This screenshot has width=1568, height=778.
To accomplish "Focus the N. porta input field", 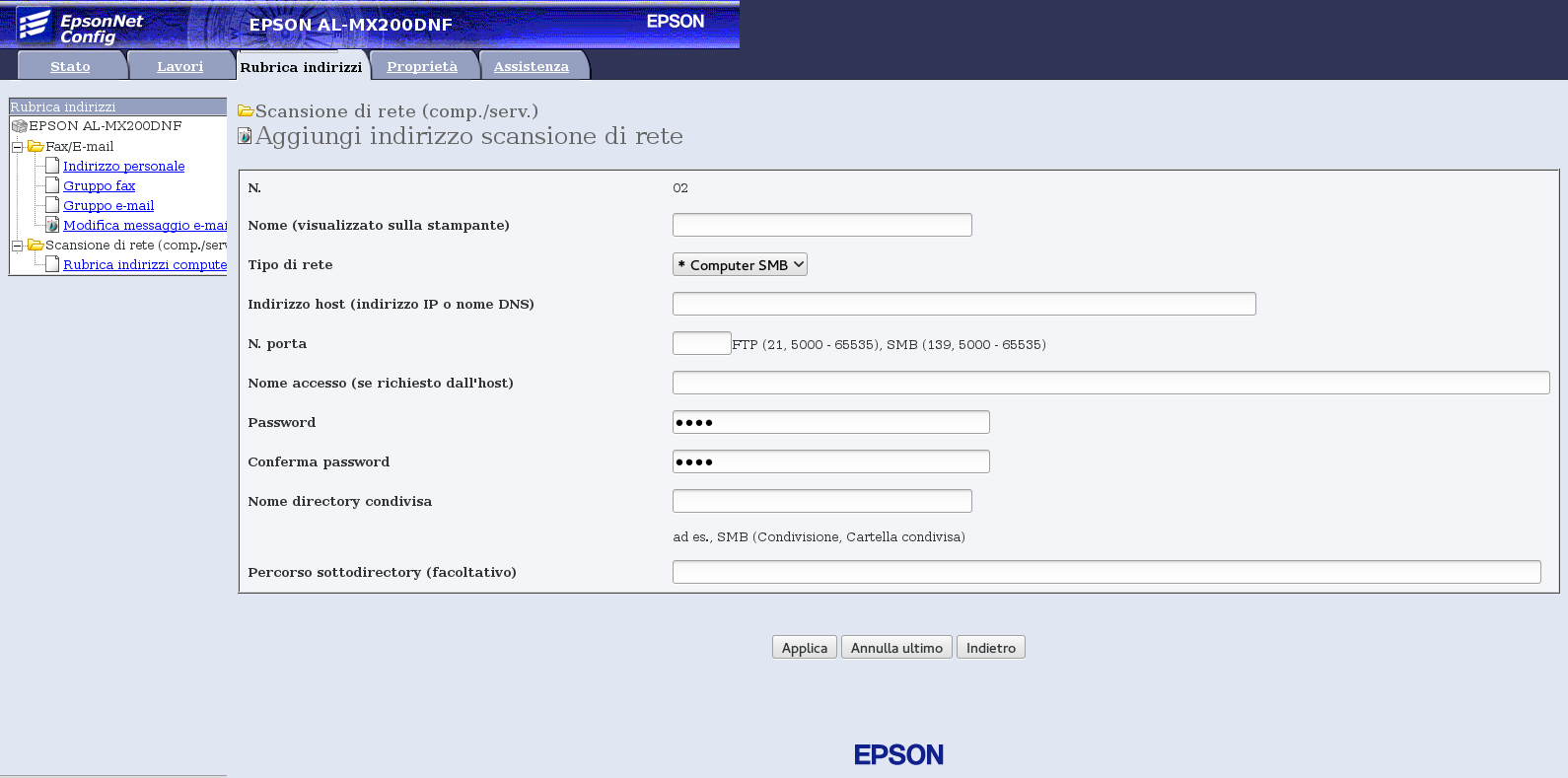I will 702,343.
